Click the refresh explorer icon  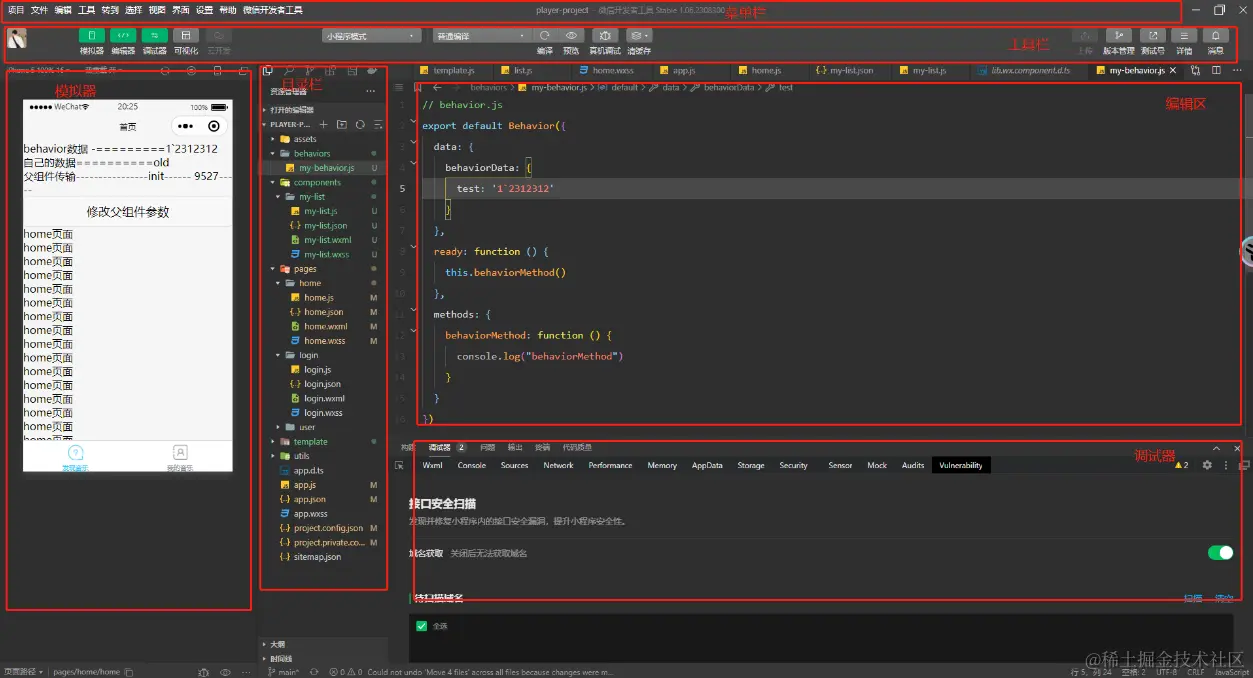click(360, 125)
